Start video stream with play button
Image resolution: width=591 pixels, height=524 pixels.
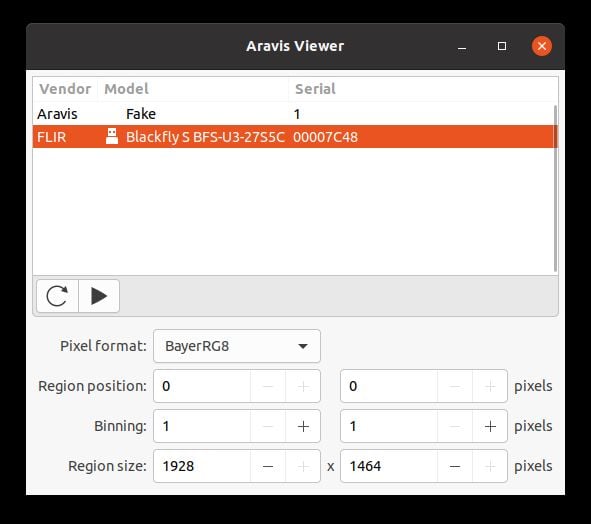tap(99, 296)
